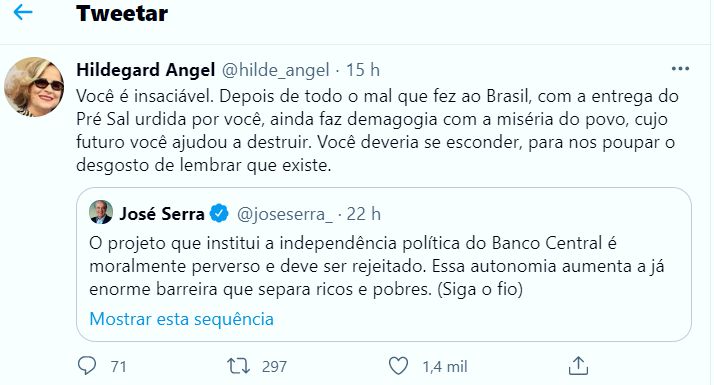Screen dimensions: 714x385
Task: Open Hildegard Angel's profile picture
Action: coord(34,87)
